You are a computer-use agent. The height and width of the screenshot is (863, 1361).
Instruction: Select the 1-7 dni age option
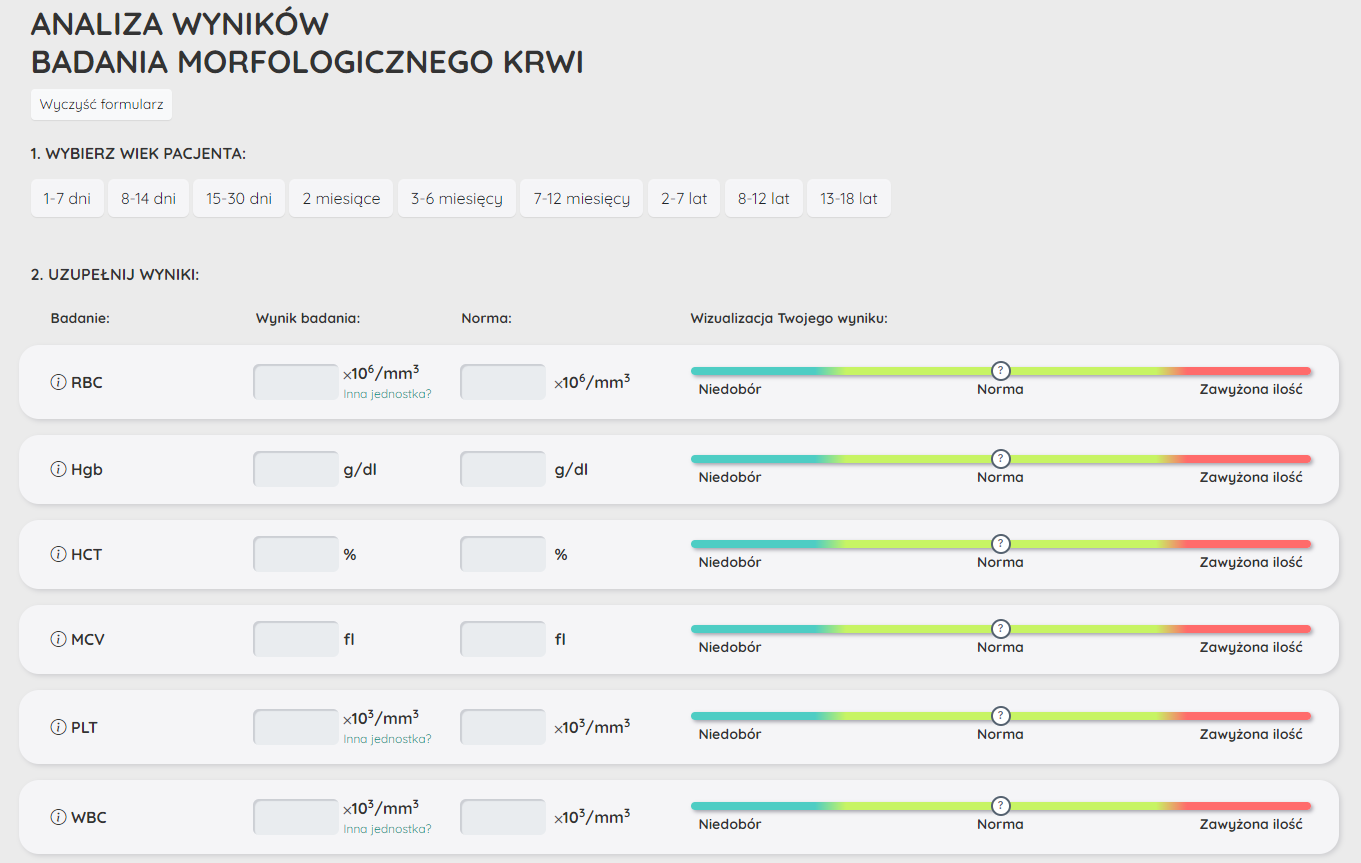click(x=67, y=198)
